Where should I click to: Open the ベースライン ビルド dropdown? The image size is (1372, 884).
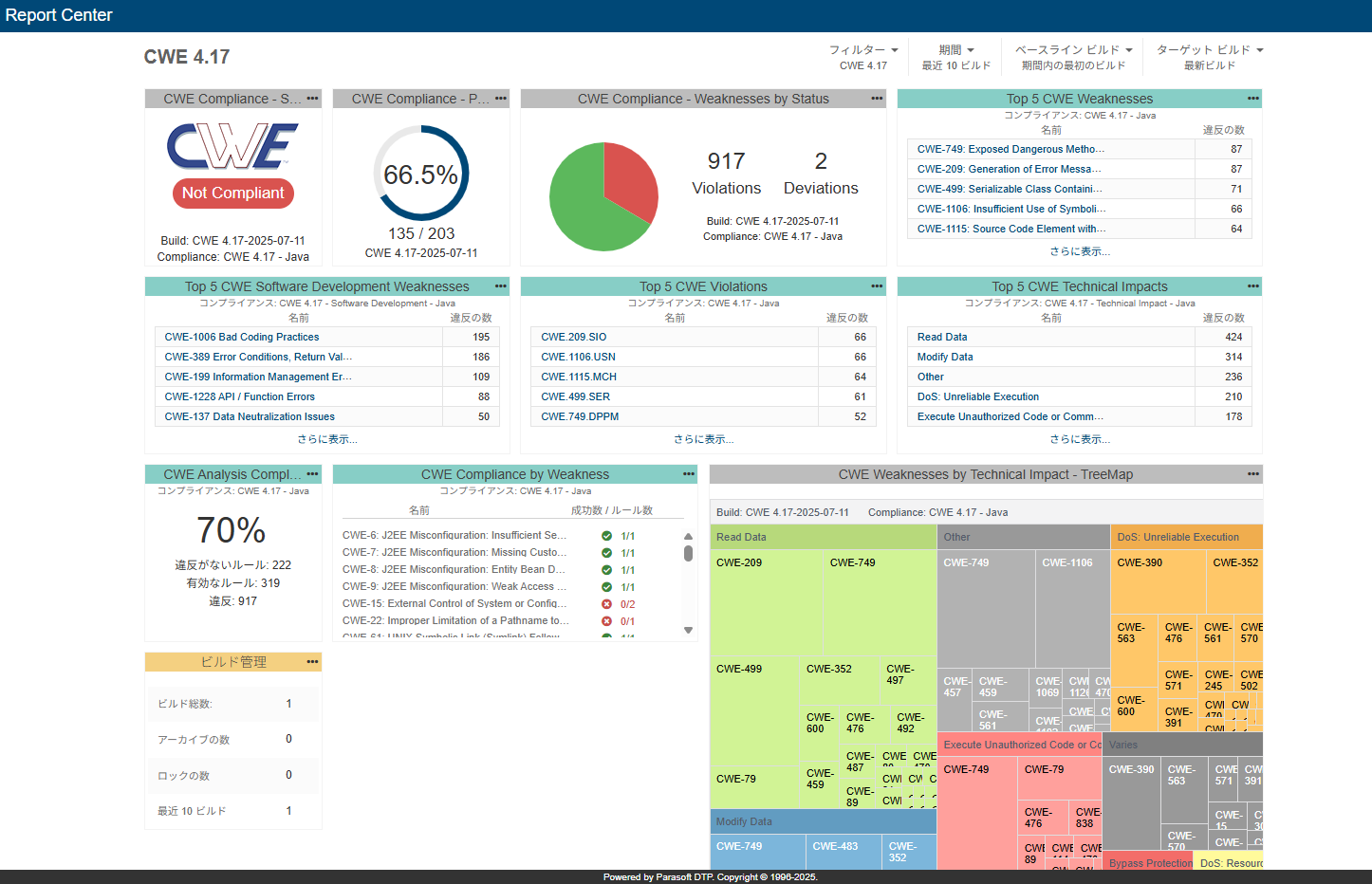coord(1073,50)
